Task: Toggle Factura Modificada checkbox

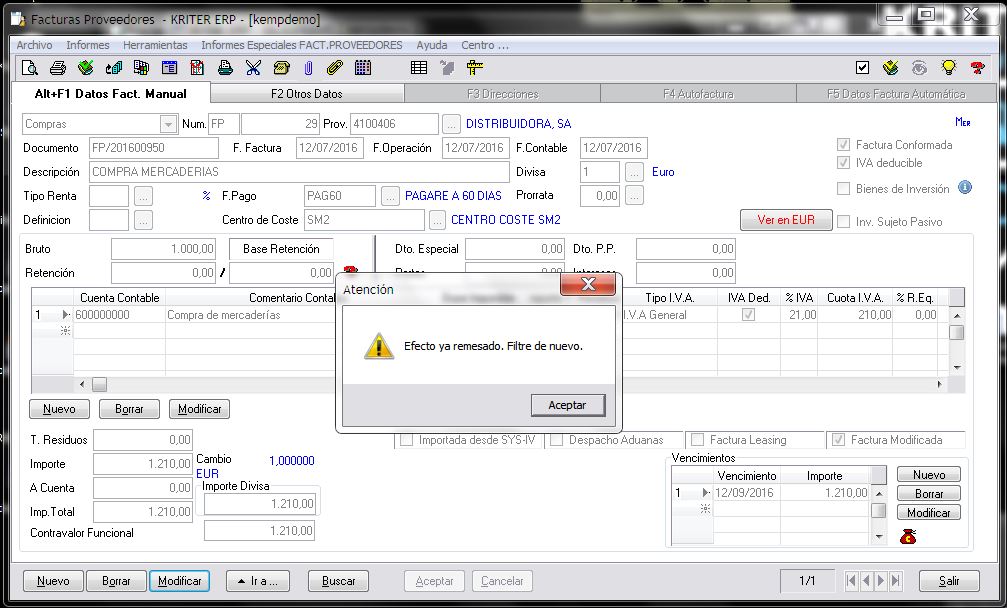Action: [x=838, y=440]
